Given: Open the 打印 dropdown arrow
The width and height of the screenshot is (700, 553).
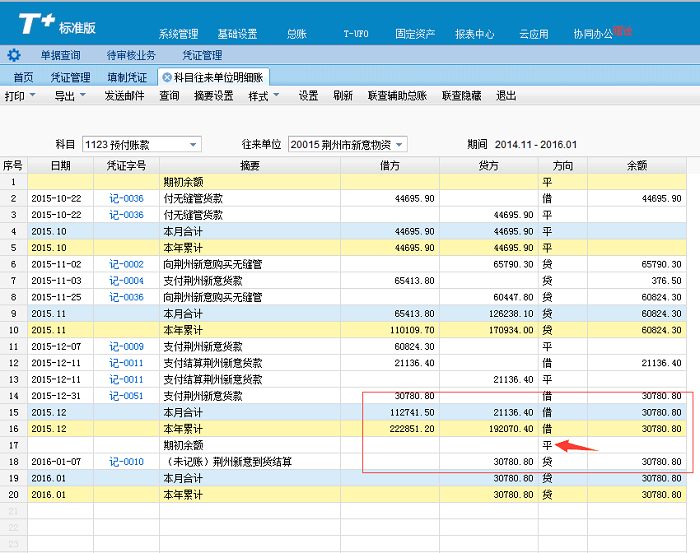Looking at the screenshot, I should click(32, 96).
